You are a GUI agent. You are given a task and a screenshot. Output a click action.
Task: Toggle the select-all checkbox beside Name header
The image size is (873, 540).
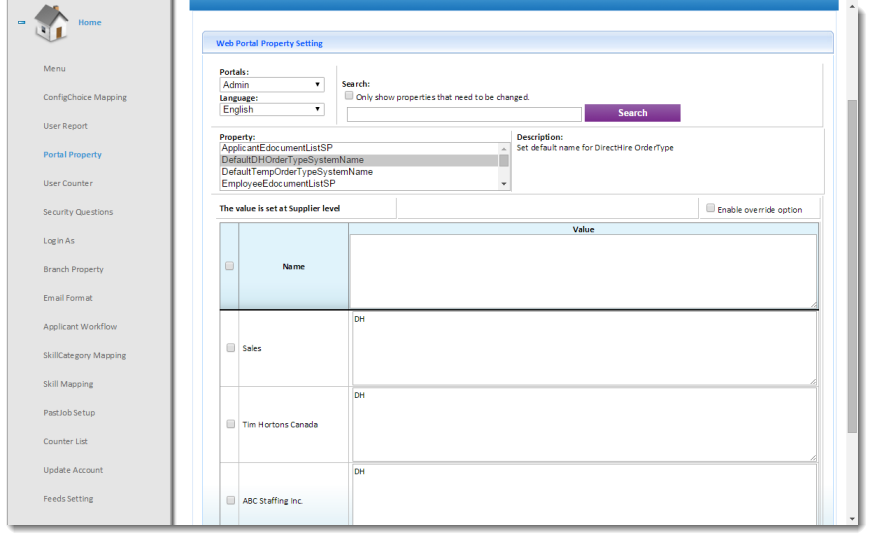pyautogui.click(x=230, y=266)
